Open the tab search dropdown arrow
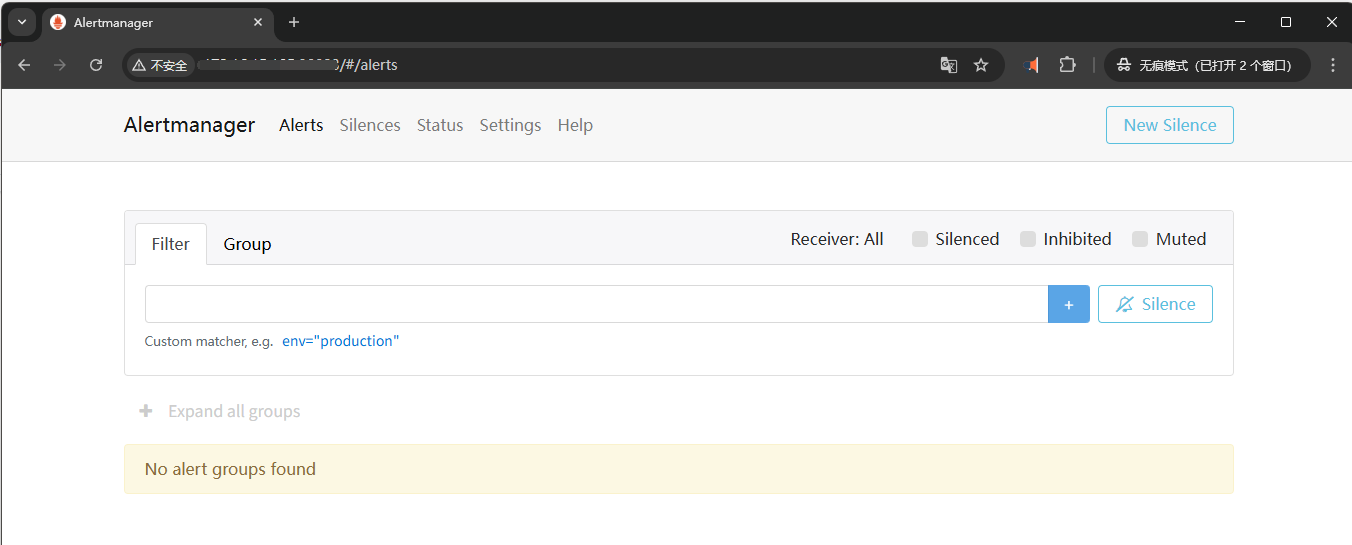 (x=22, y=22)
